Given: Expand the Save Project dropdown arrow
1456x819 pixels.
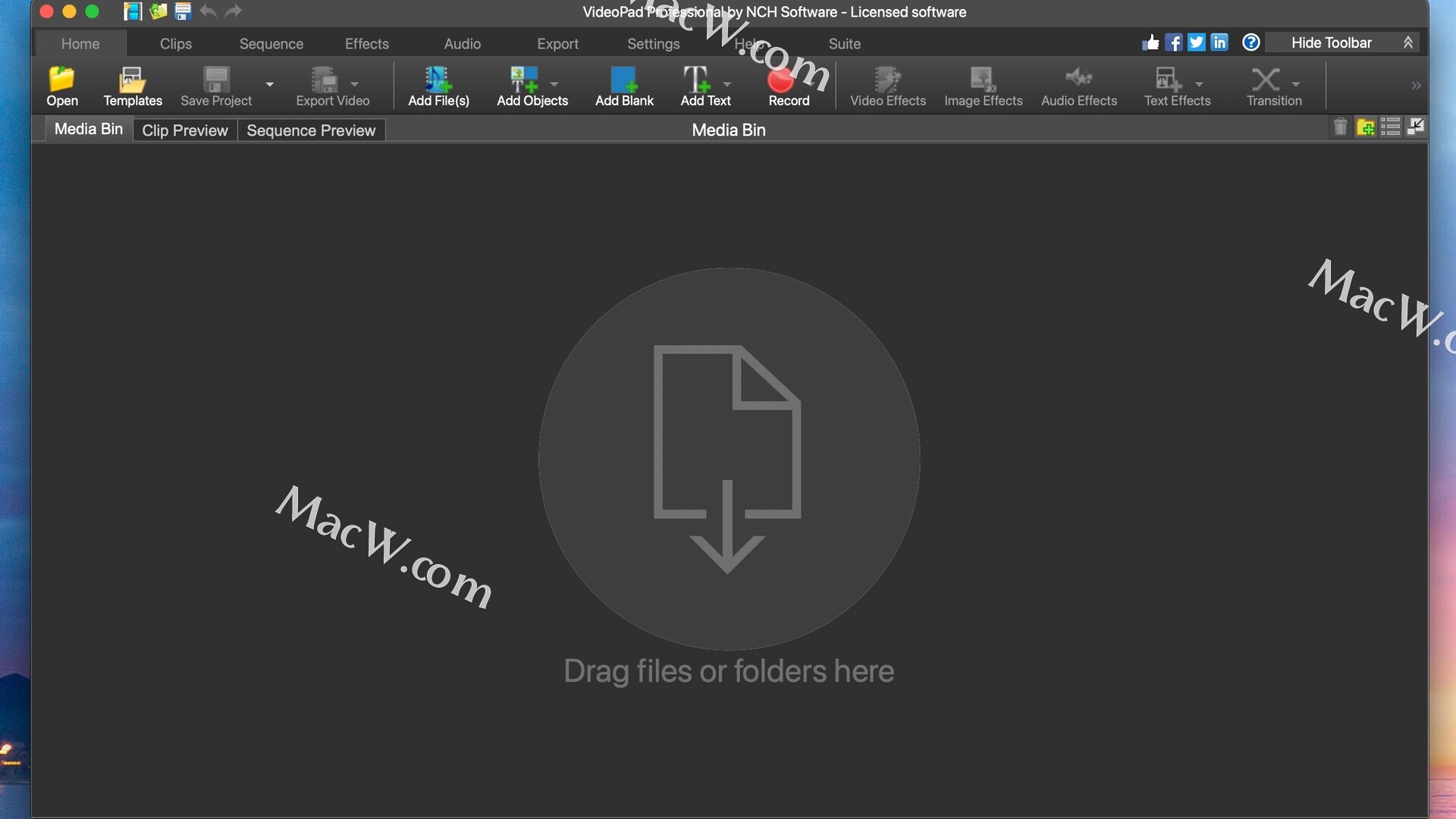Looking at the screenshot, I should pos(269,84).
